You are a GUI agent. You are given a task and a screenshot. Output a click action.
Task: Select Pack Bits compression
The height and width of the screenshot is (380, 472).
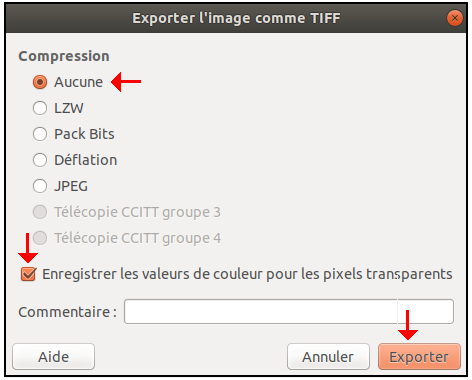coord(40,134)
